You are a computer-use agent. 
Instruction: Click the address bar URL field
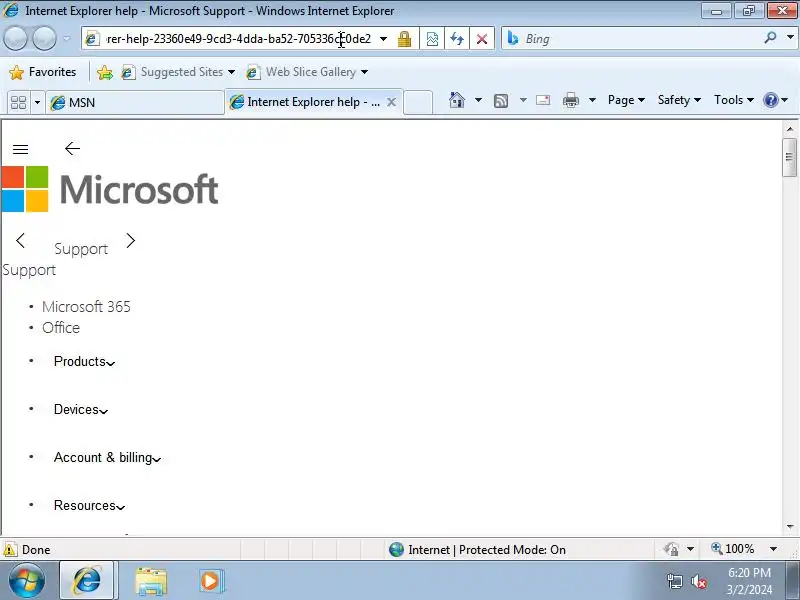pos(238,39)
